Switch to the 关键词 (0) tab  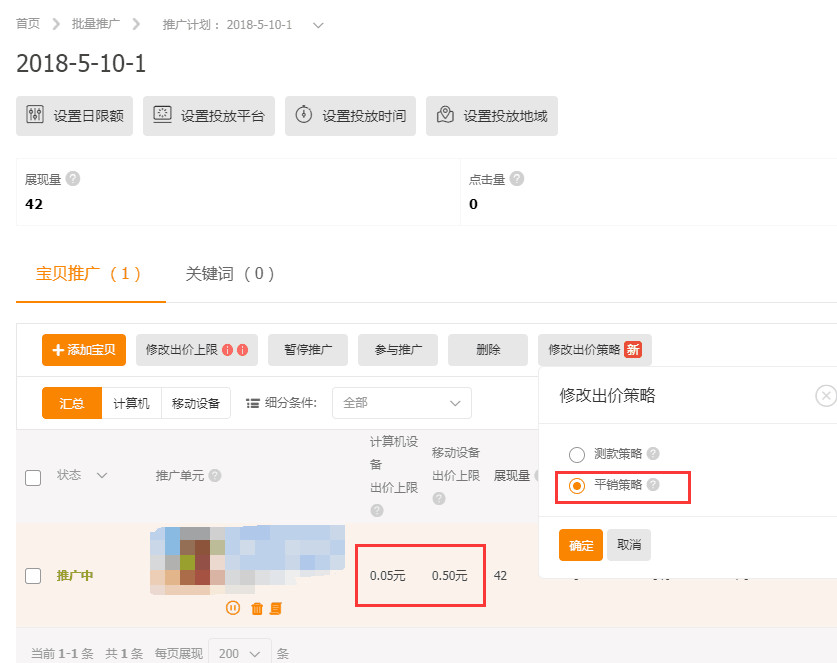230,274
